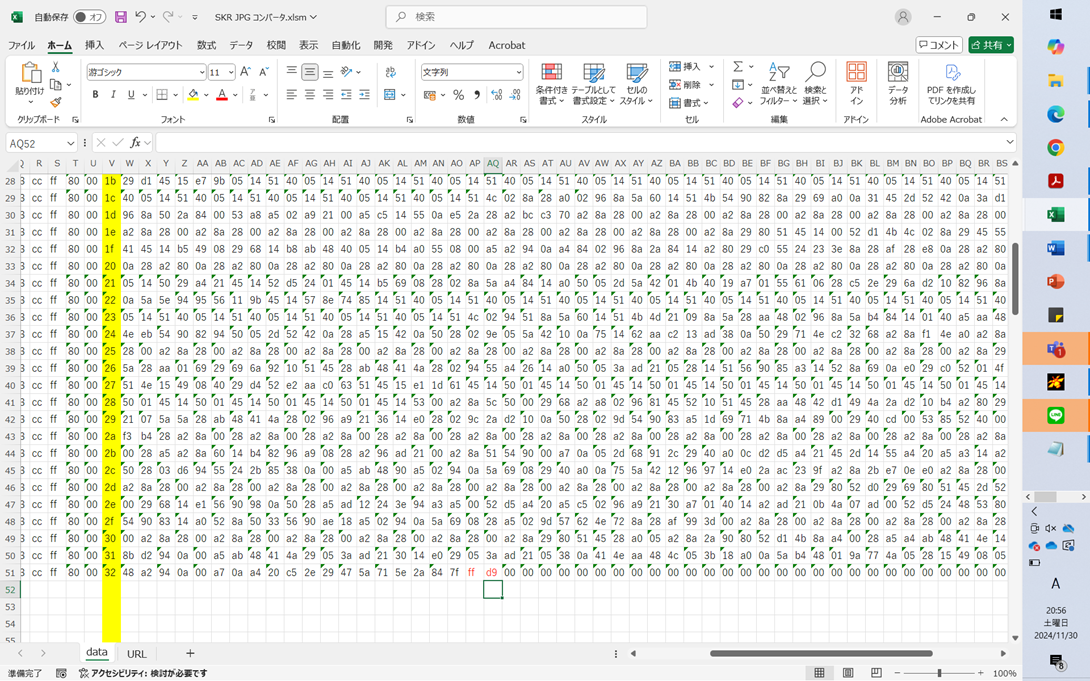Click the Paste clipboard icon
Image resolution: width=1090 pixels, height=681 pixels.
pyautogui.click(x=30, y=73)
